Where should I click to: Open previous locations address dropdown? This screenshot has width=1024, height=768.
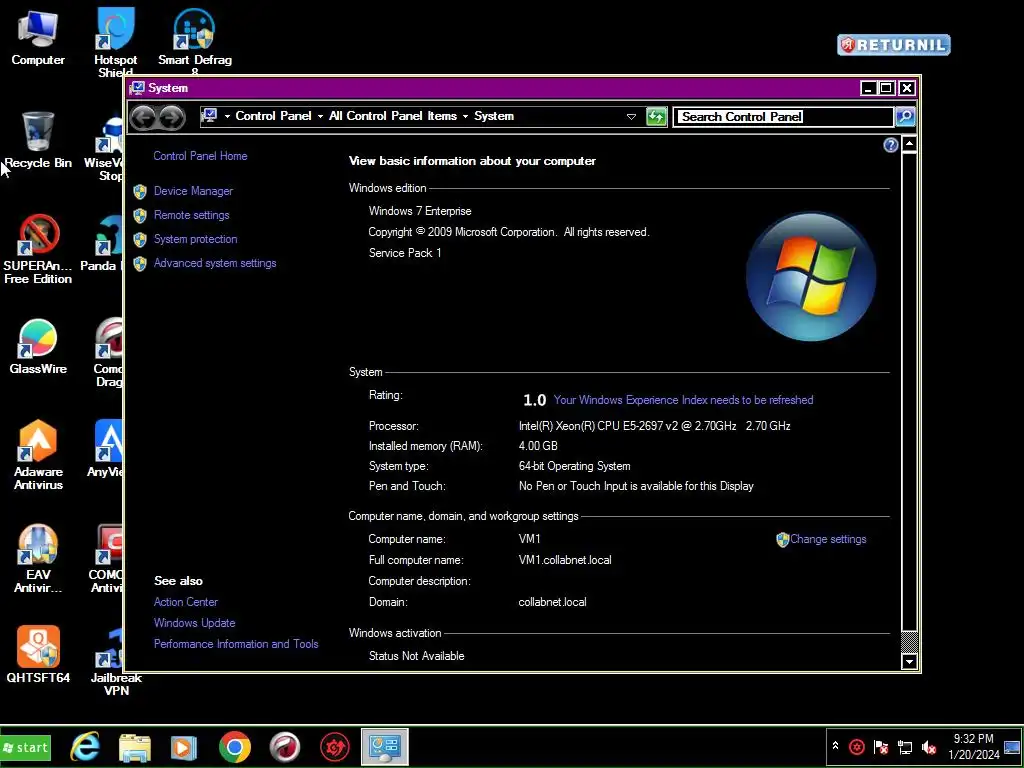631,117
